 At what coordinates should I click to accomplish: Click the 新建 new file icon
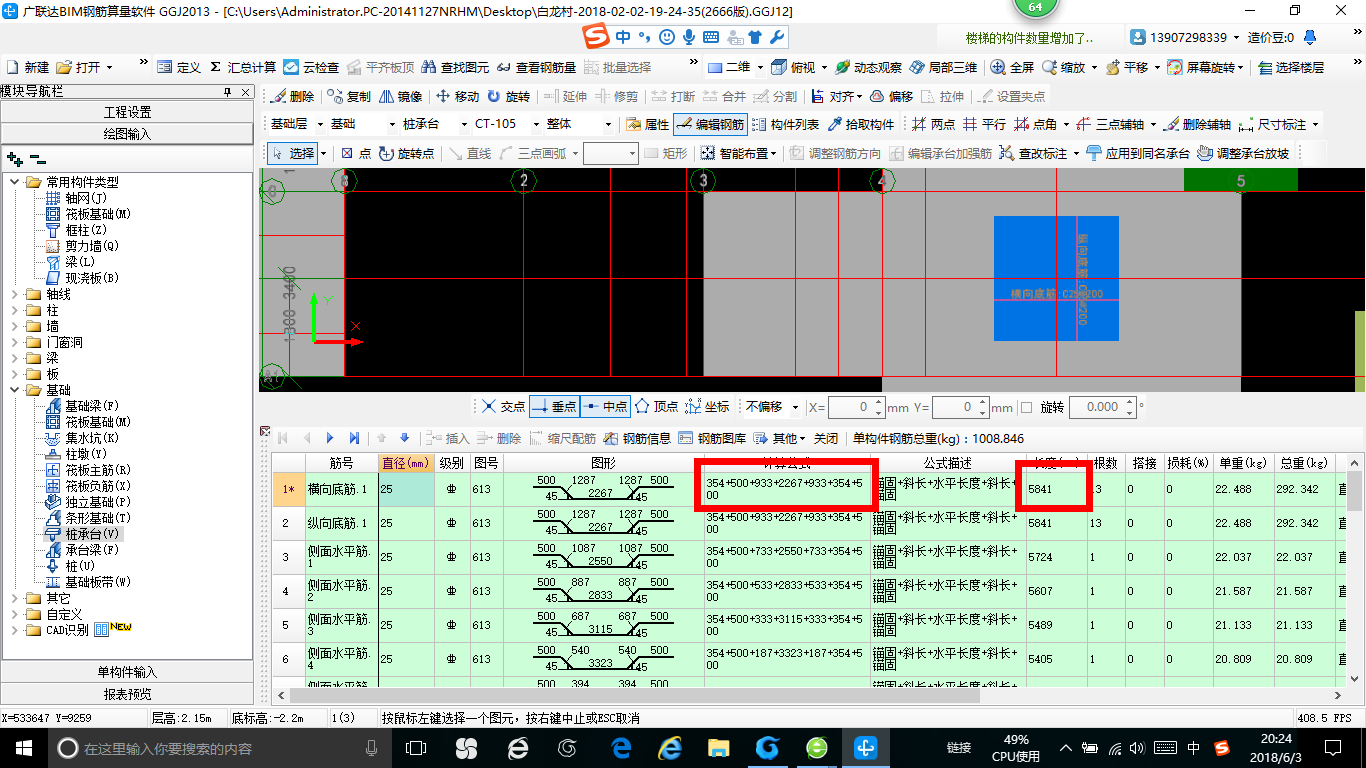tap(27, 67)
